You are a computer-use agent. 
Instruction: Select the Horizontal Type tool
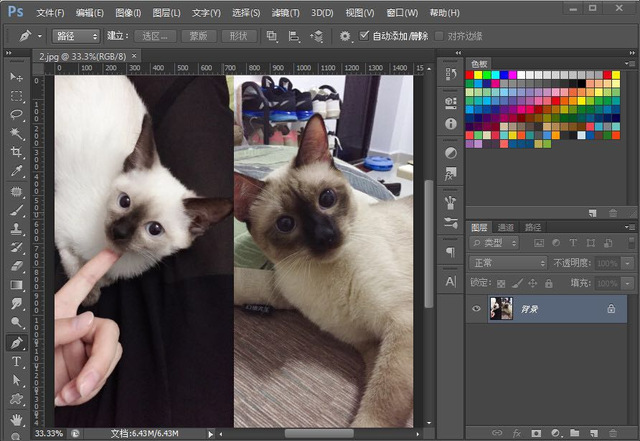tap(17, 361)
